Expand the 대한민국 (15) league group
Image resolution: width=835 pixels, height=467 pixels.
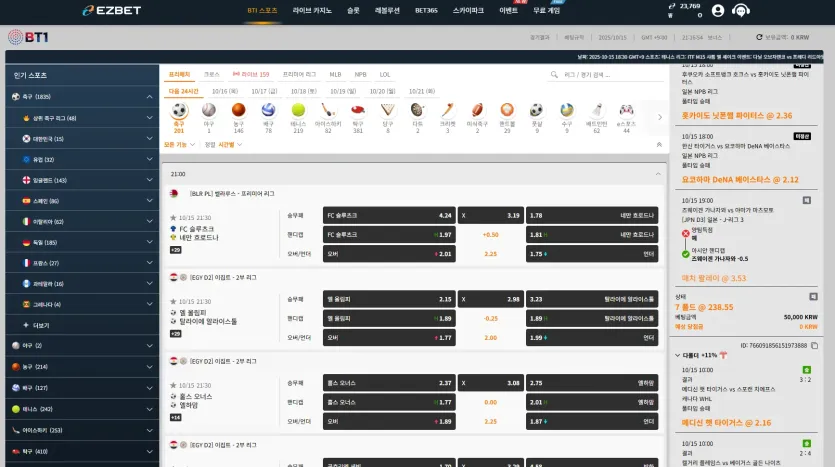(x=149, y=138)
